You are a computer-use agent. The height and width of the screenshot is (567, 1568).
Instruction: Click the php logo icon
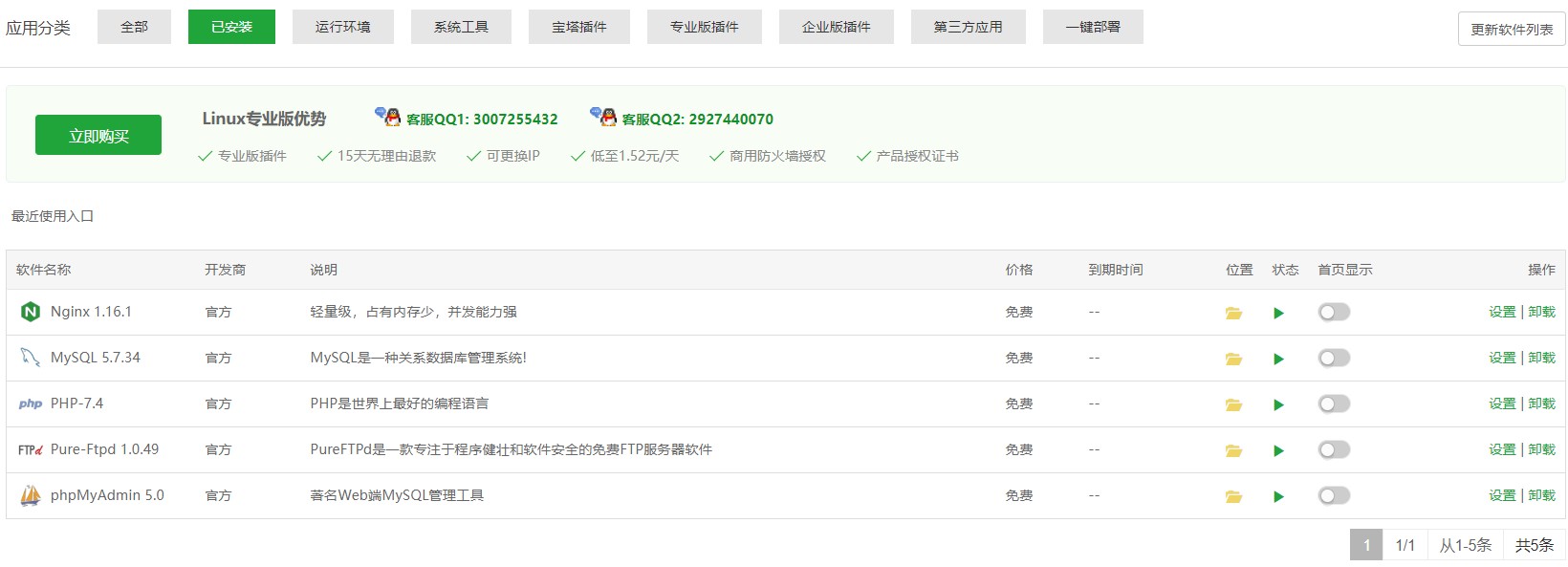tap(31, 403)
